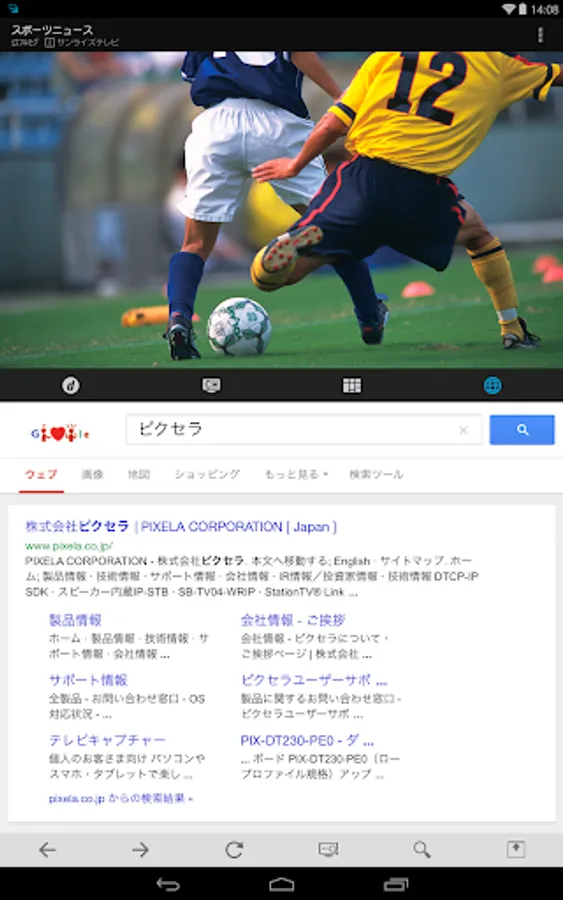Tap the blue globe web browser icon
Viewport: 563px width, 900px height.
click(492, 385)
